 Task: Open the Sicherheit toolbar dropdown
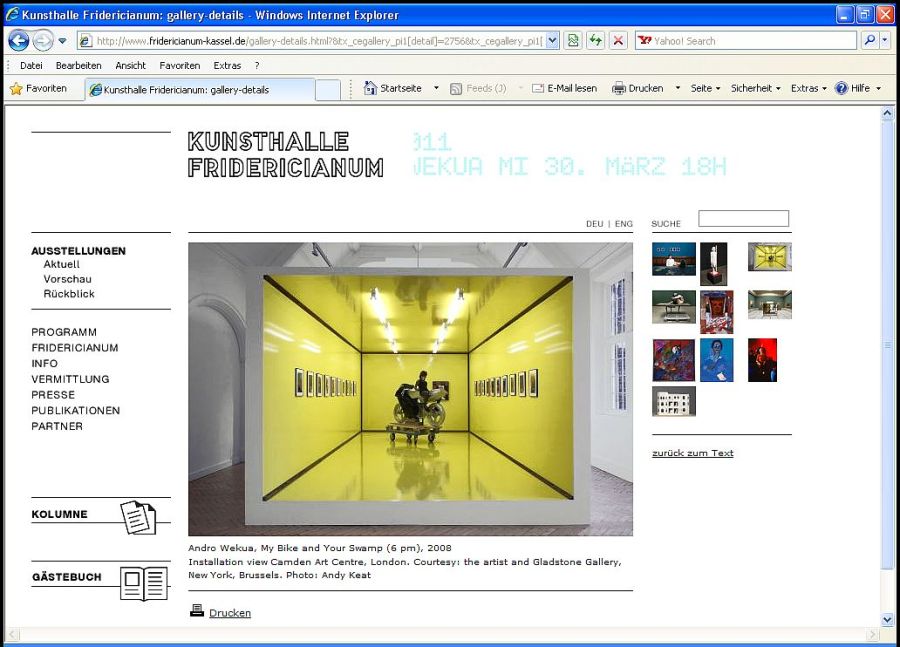click(756, 88)
